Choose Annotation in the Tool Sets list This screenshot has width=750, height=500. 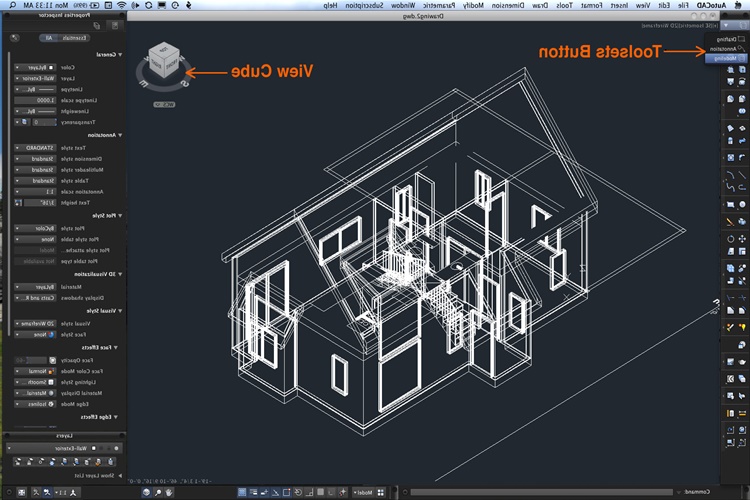click(x=727, y=49)
